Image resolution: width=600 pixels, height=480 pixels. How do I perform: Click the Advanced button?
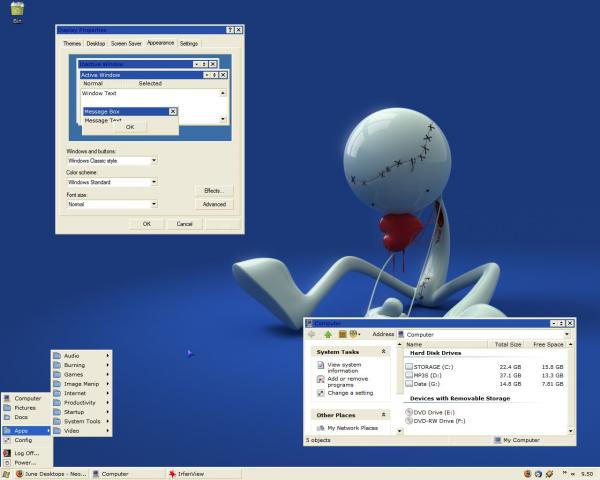(214, 204)
